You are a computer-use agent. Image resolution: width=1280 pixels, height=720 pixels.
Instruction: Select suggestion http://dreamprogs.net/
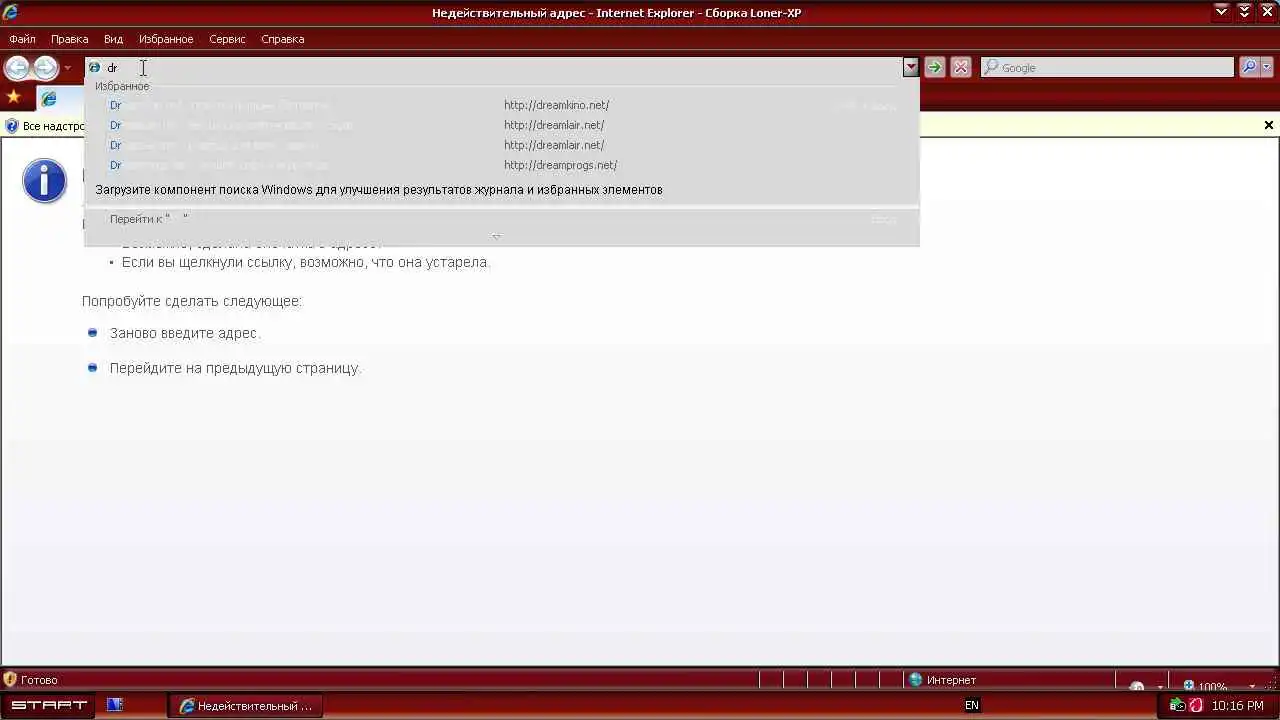[502, 165]
